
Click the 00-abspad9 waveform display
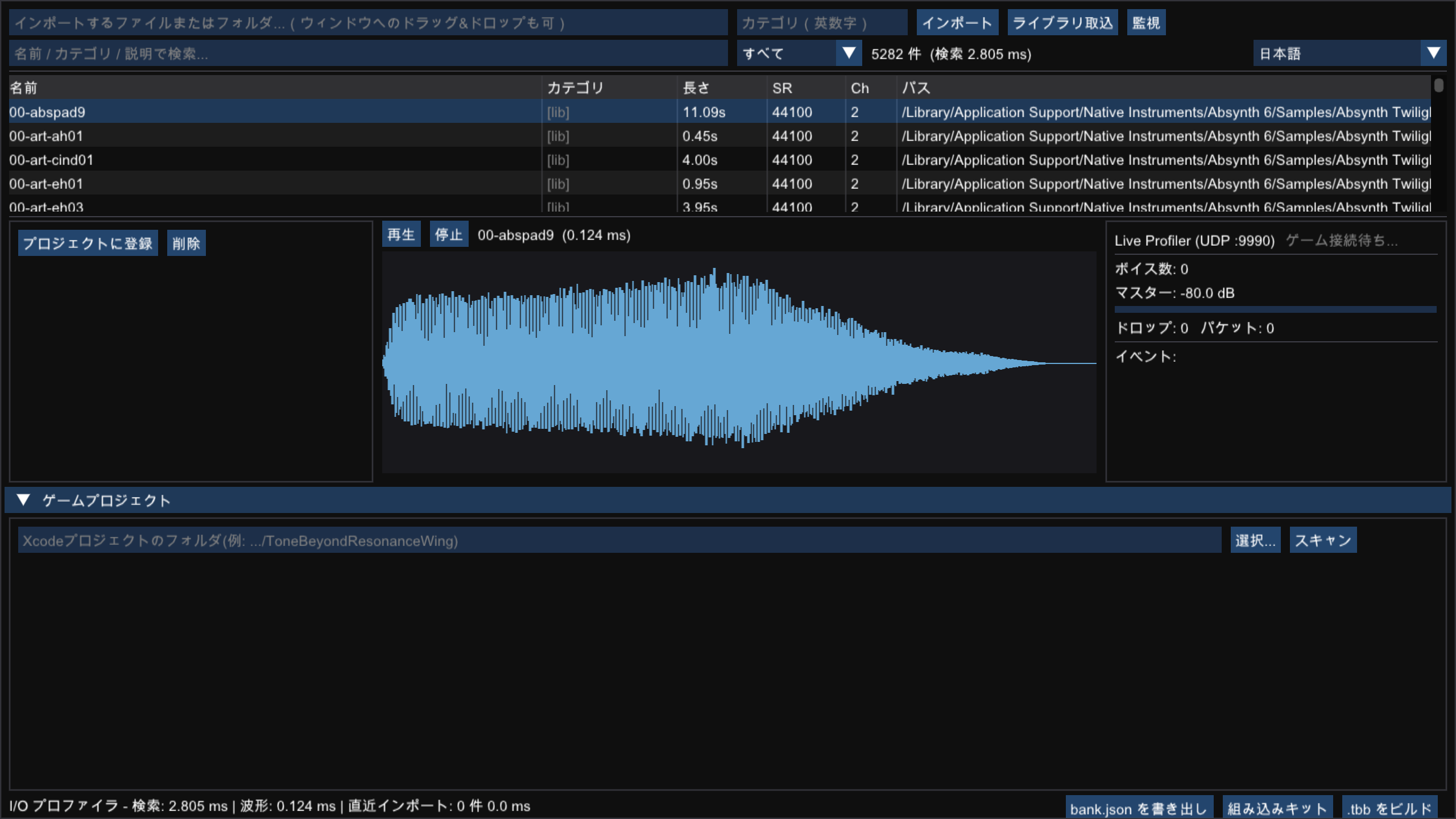(739, 362)
